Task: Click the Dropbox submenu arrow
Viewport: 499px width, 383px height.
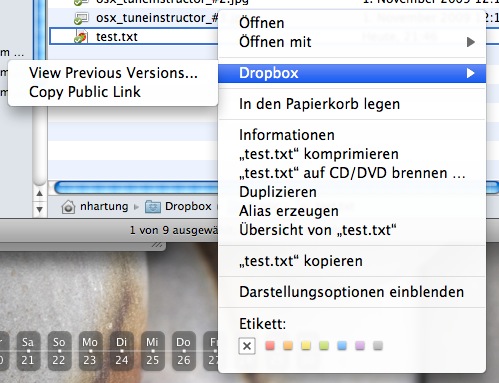Action: (x=471, y=73)
